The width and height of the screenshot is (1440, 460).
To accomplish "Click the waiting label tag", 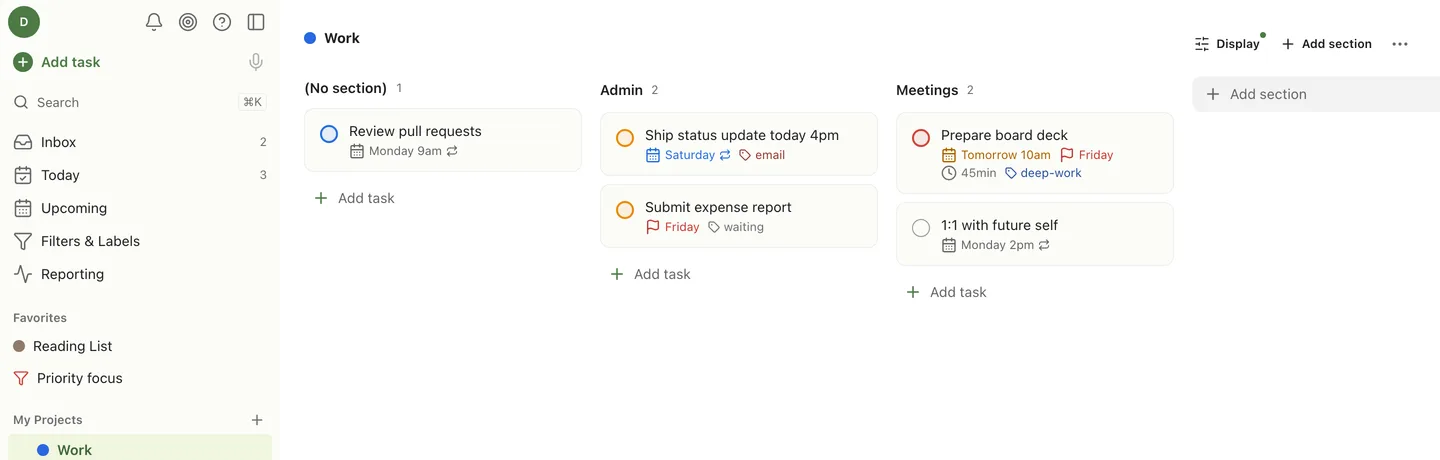I will pyautogui.click(x=736, y=227).
